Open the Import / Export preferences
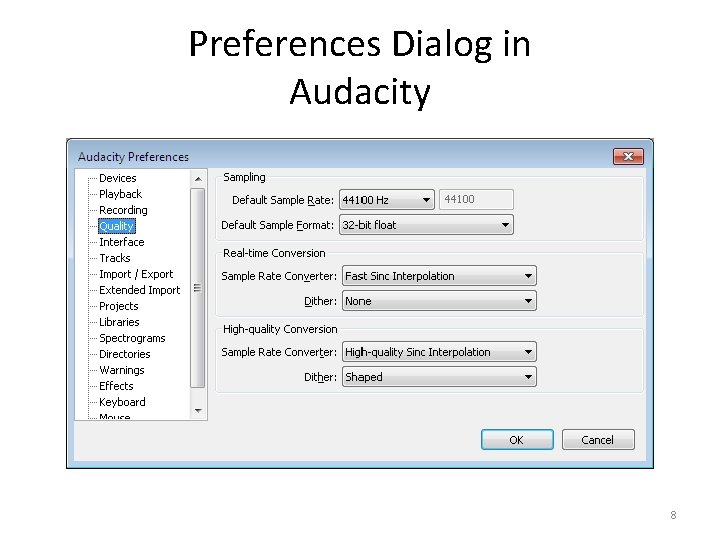This screenshot has height=540, width=720. point(136,274)
